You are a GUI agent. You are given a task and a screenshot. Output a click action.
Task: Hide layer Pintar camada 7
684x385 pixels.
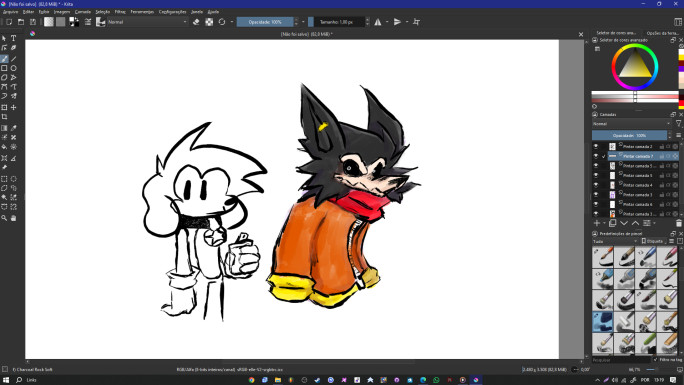tap(596, 156)
